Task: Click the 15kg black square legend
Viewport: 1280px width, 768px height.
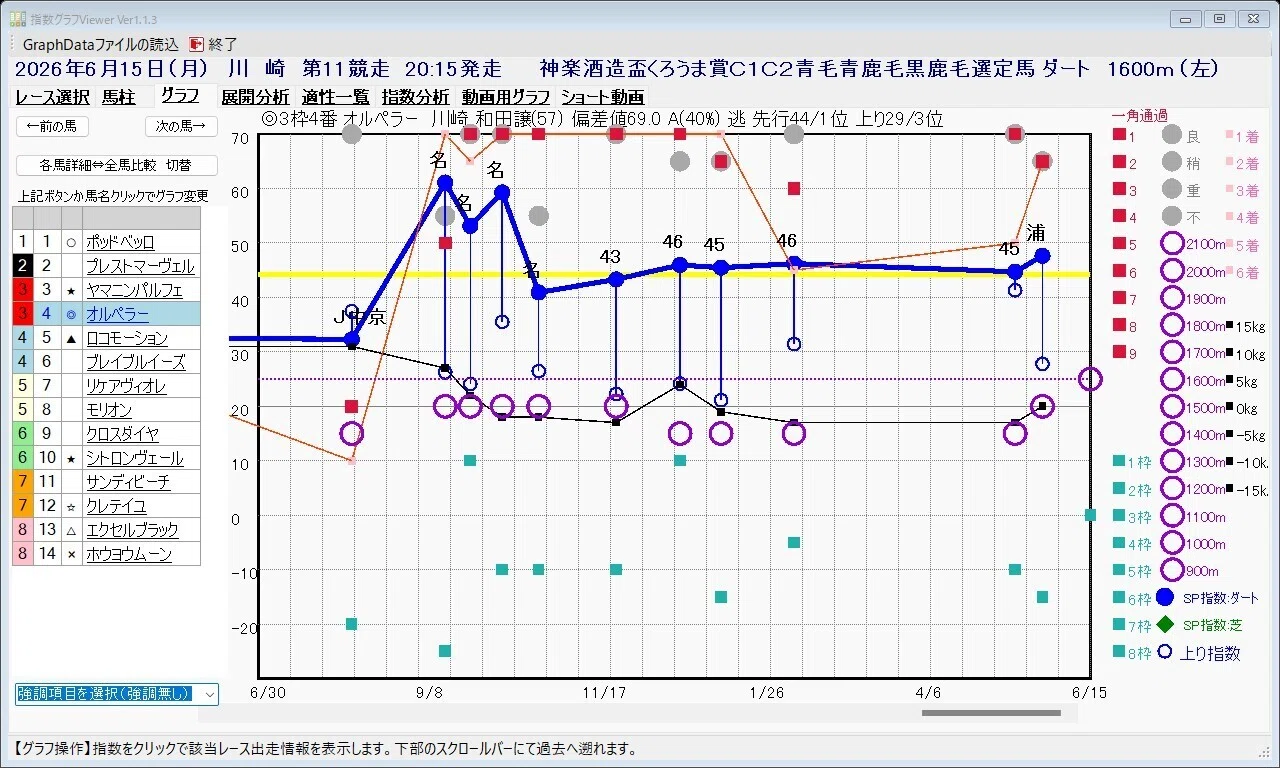Action: pos(1230,326)
